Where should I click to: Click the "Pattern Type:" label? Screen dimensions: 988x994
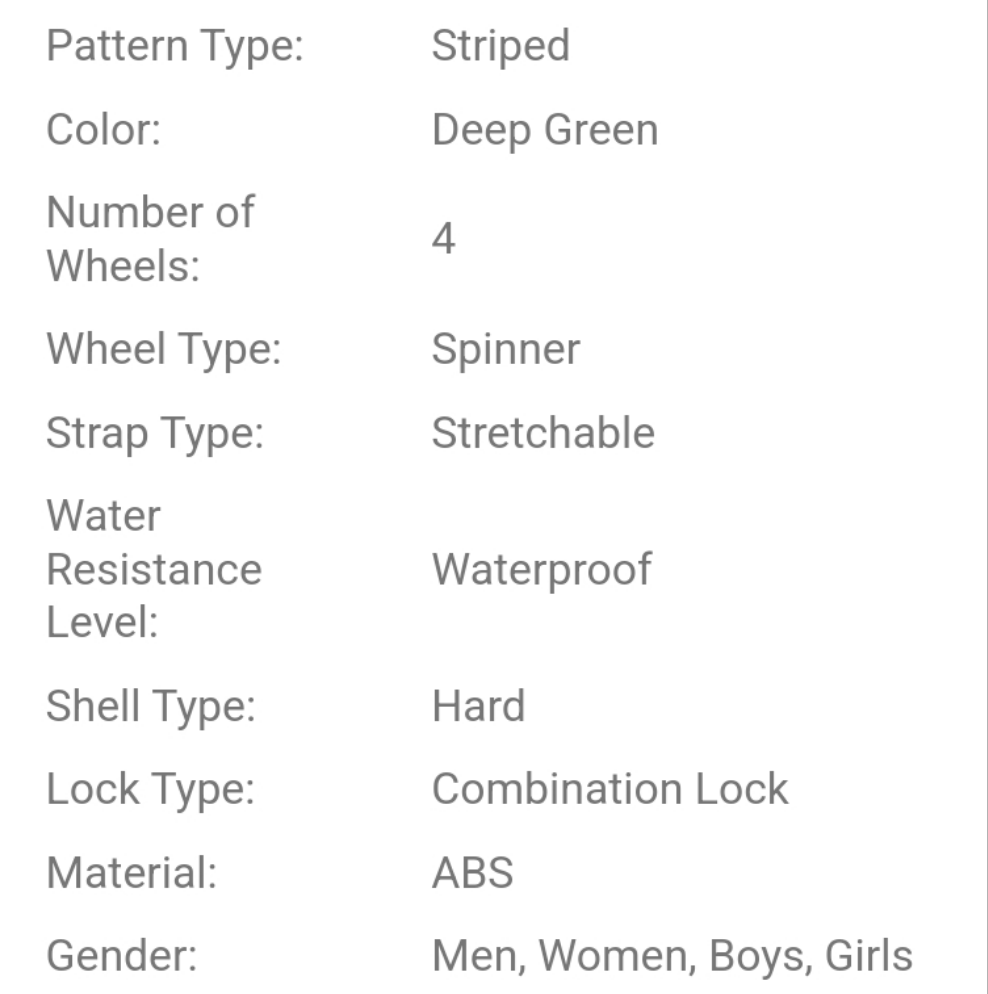(x=175, y=47)
